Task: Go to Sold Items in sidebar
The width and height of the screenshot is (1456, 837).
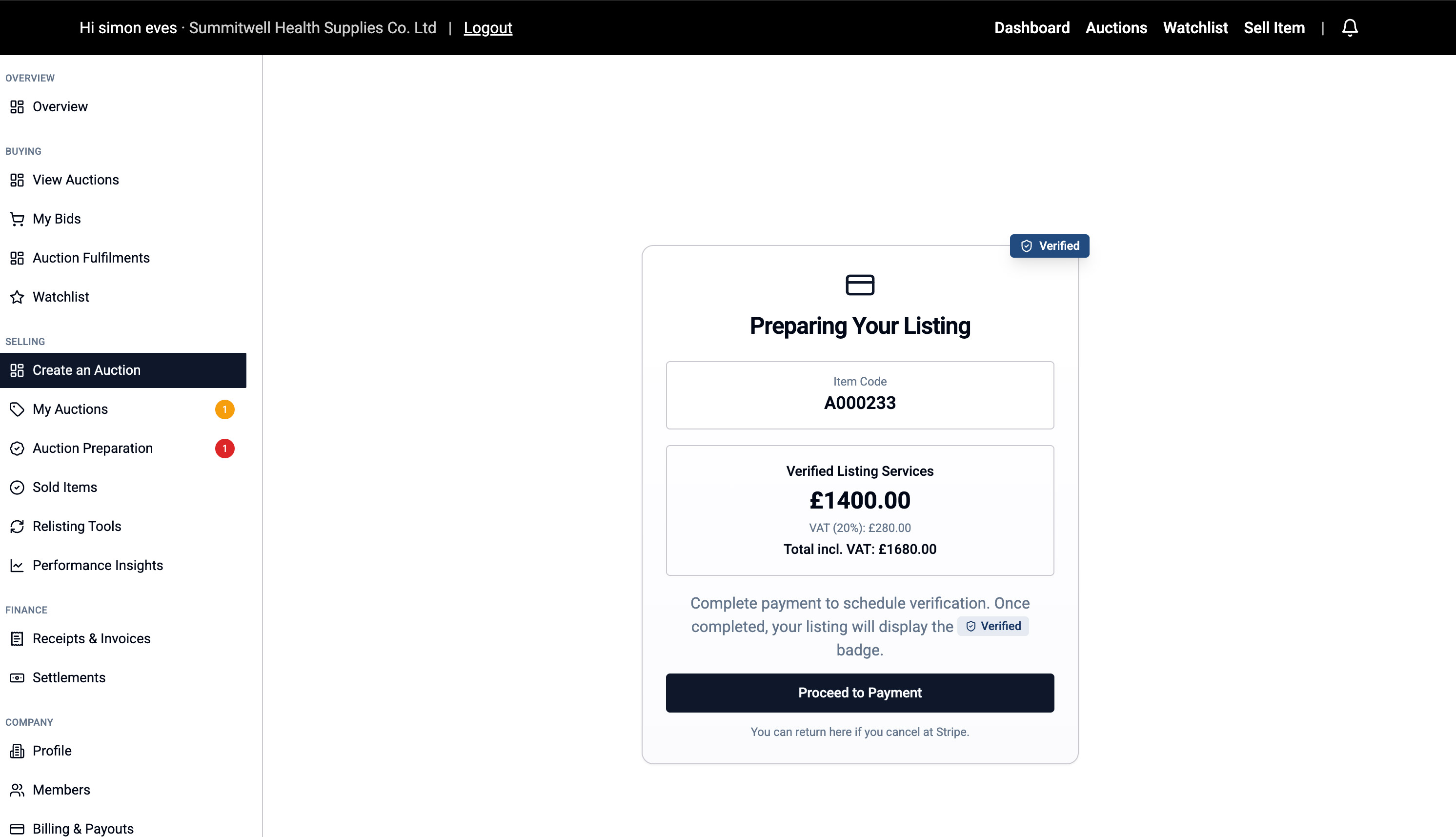Action: [65, 488]
